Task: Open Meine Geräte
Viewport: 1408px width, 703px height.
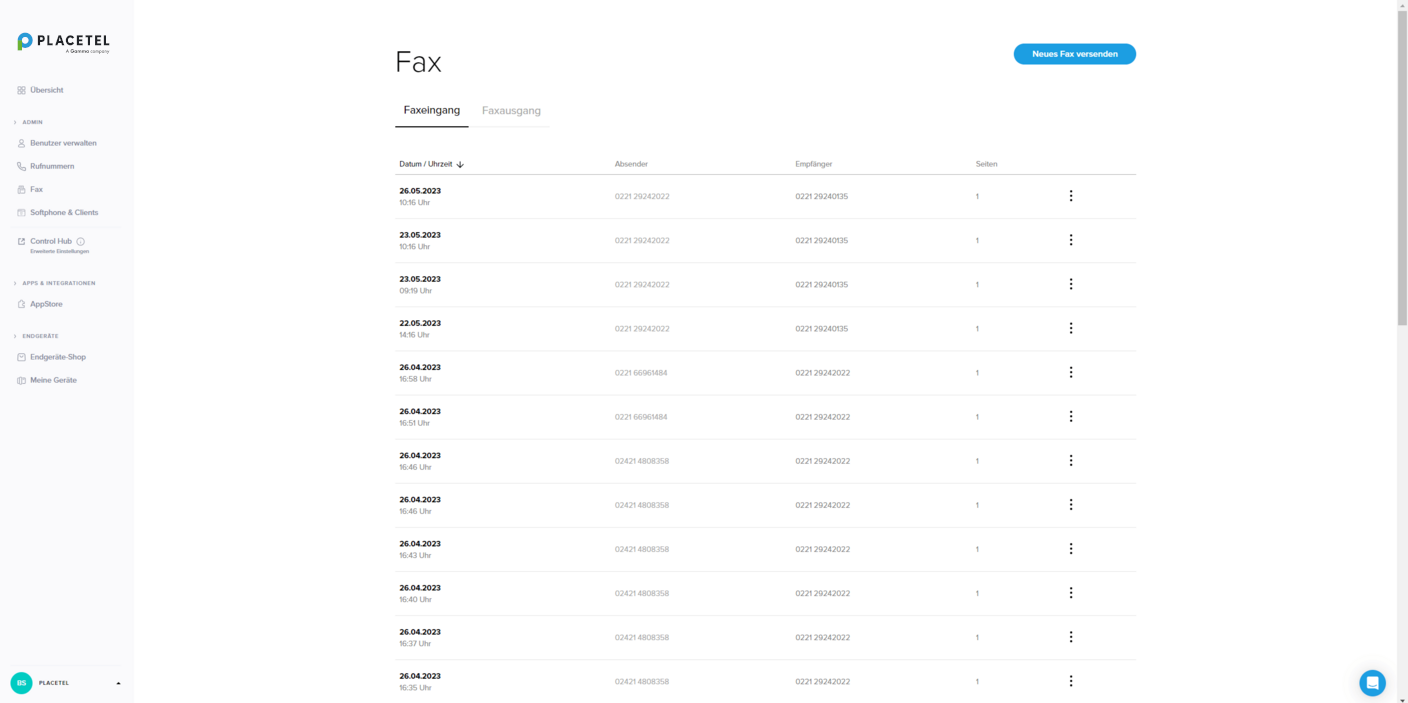Action: tap(55, 380)
